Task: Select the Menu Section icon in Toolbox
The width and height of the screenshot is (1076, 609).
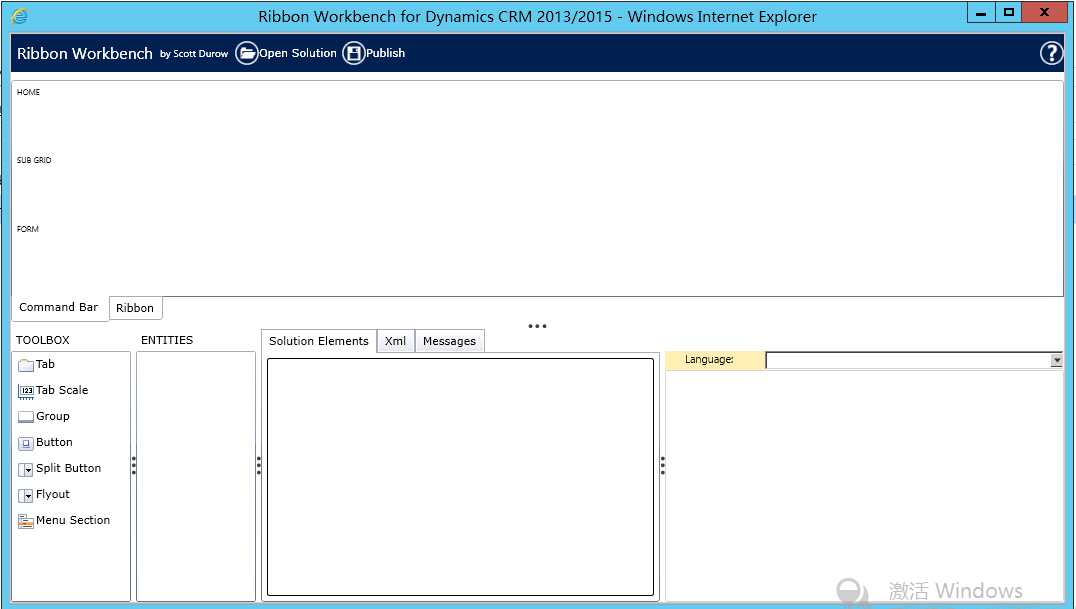Action: 25,521
